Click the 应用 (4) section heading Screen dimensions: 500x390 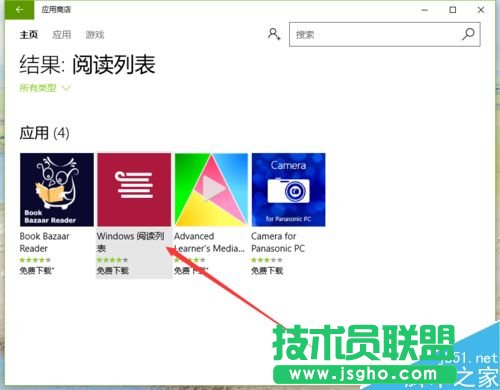44,133
